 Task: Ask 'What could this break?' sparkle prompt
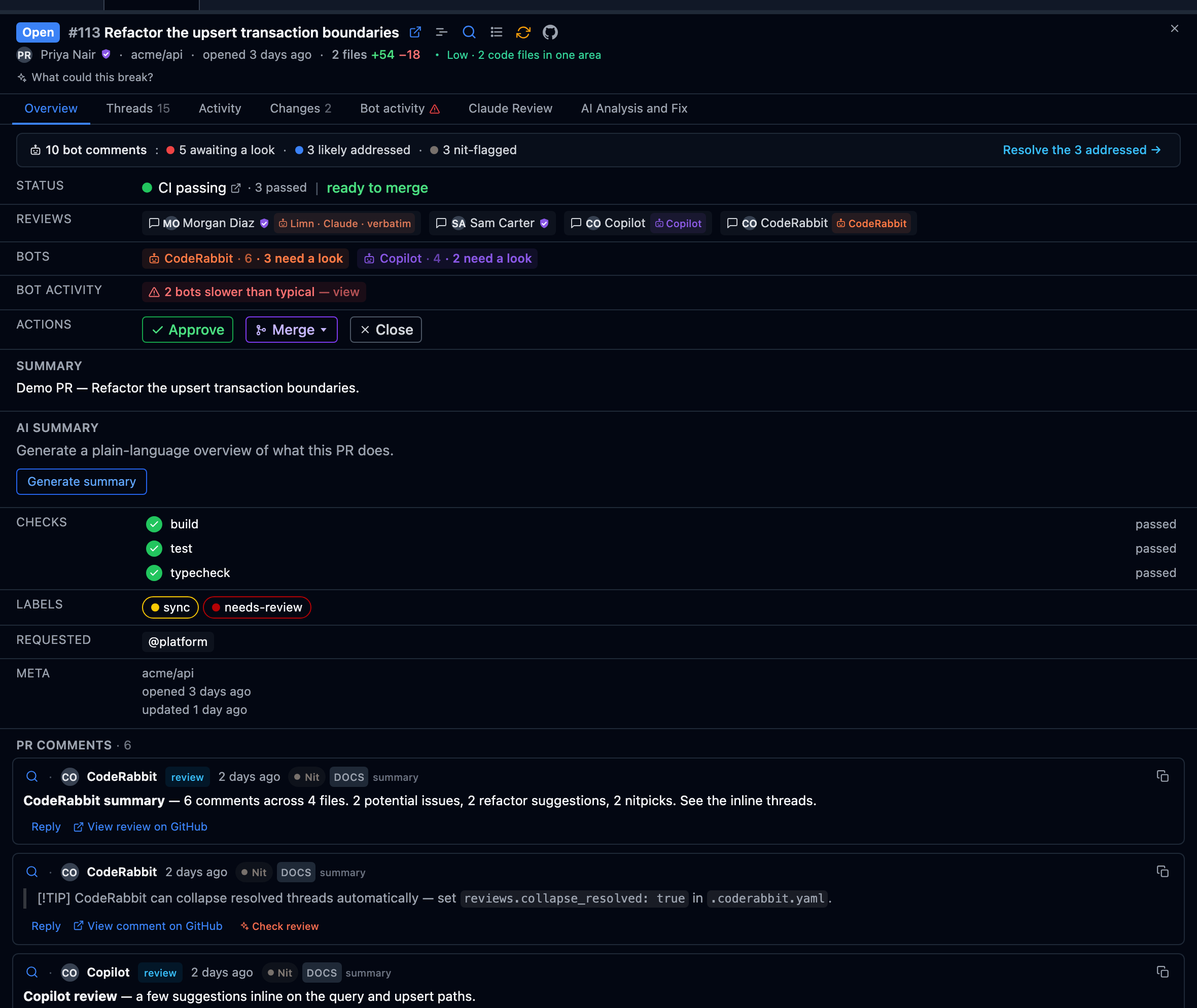pos(85,77)
